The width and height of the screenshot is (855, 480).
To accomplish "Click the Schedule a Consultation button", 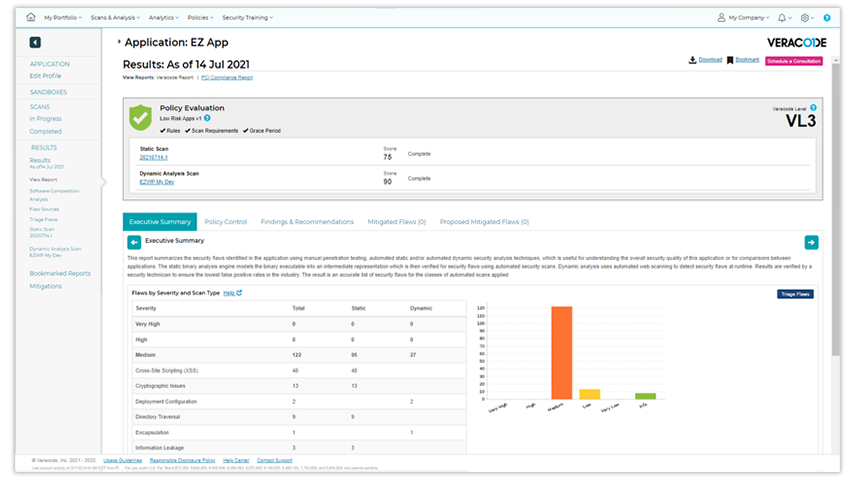I will [x=794, y=61].
